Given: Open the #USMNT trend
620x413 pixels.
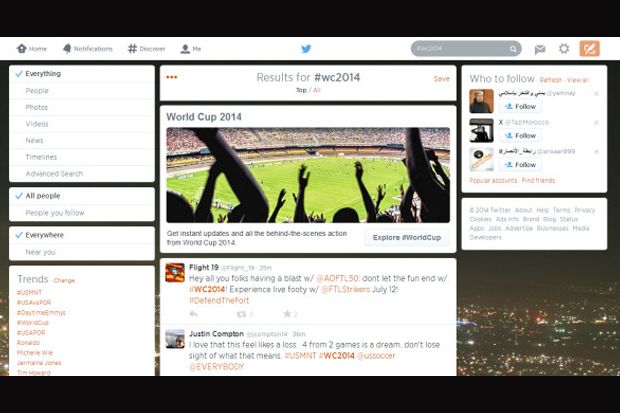Looking at the screenshot, I should (29, 293).
